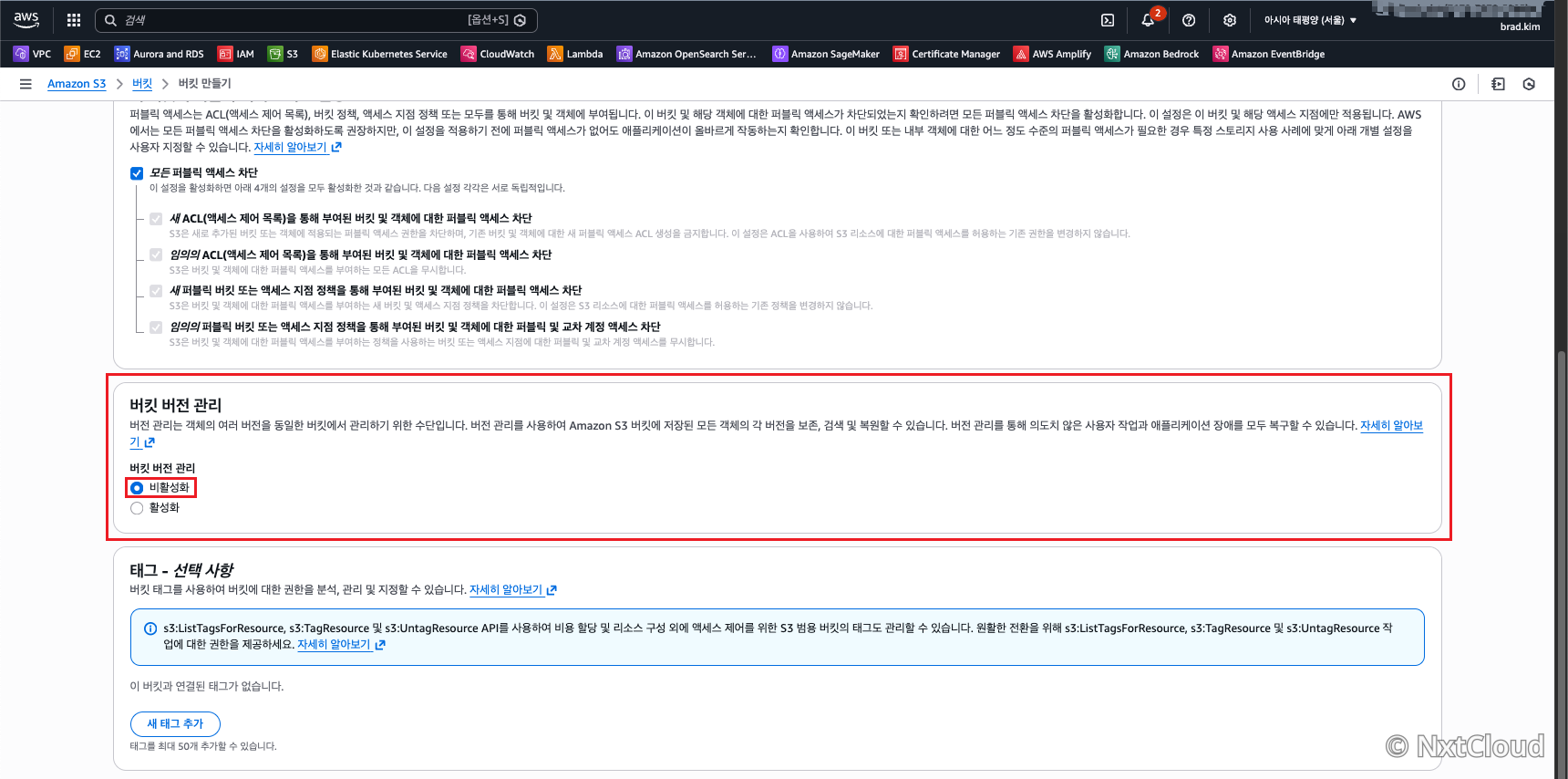Viewport: 1568px width, 779px height.
Task: Select 비활성화 for bucket versioning
Action: click(137, 488)
